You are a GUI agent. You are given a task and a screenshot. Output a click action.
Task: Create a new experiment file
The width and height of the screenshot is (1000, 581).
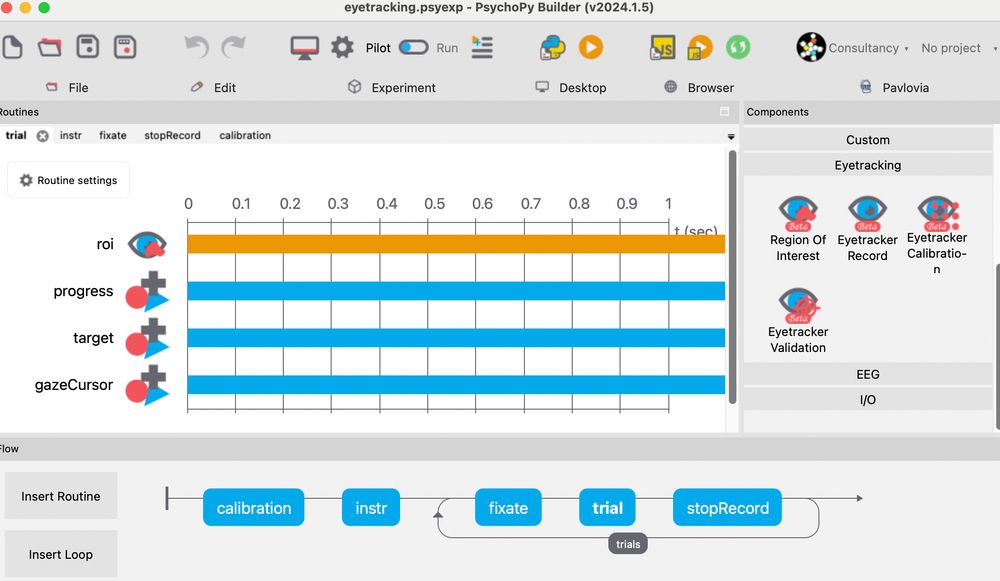11,47
